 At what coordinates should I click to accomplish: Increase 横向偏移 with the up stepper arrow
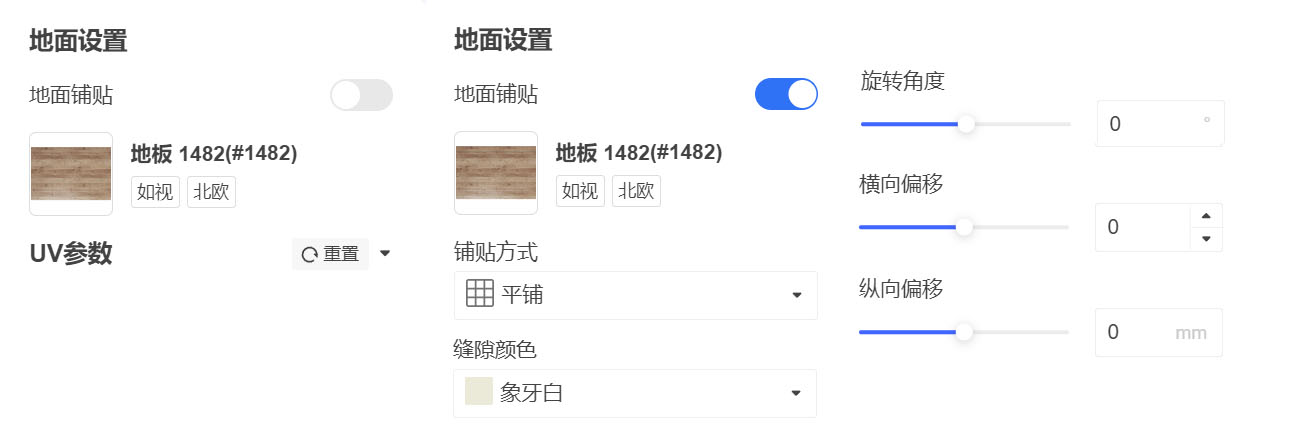tap(1205, 215)
